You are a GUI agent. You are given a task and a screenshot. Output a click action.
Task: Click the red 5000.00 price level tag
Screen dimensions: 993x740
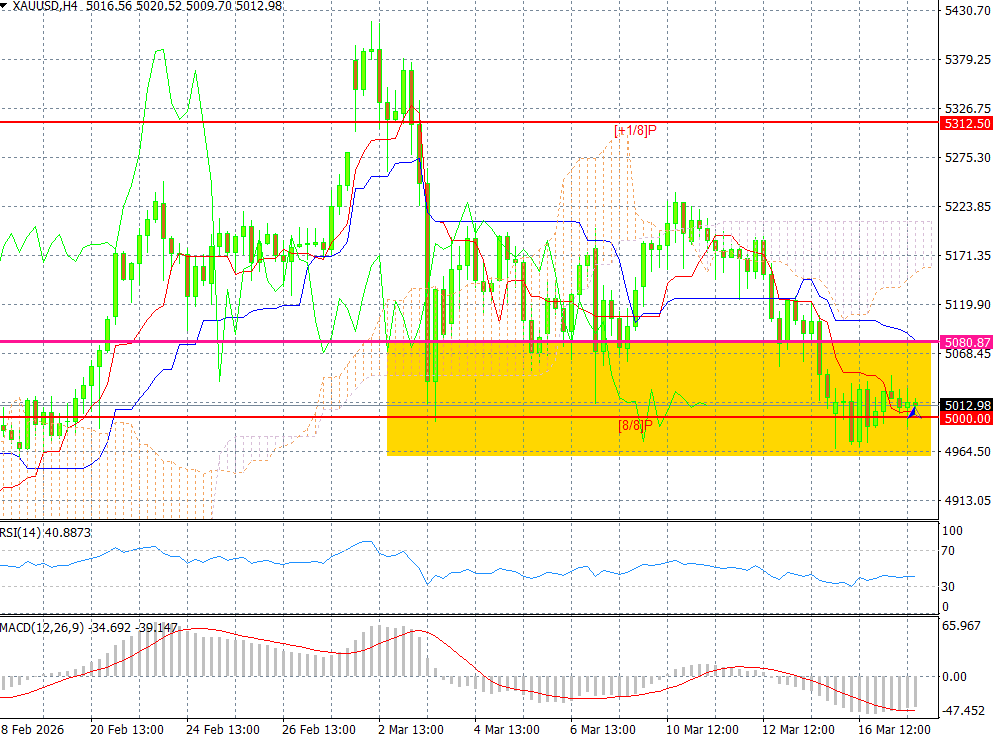pos(967,418)
